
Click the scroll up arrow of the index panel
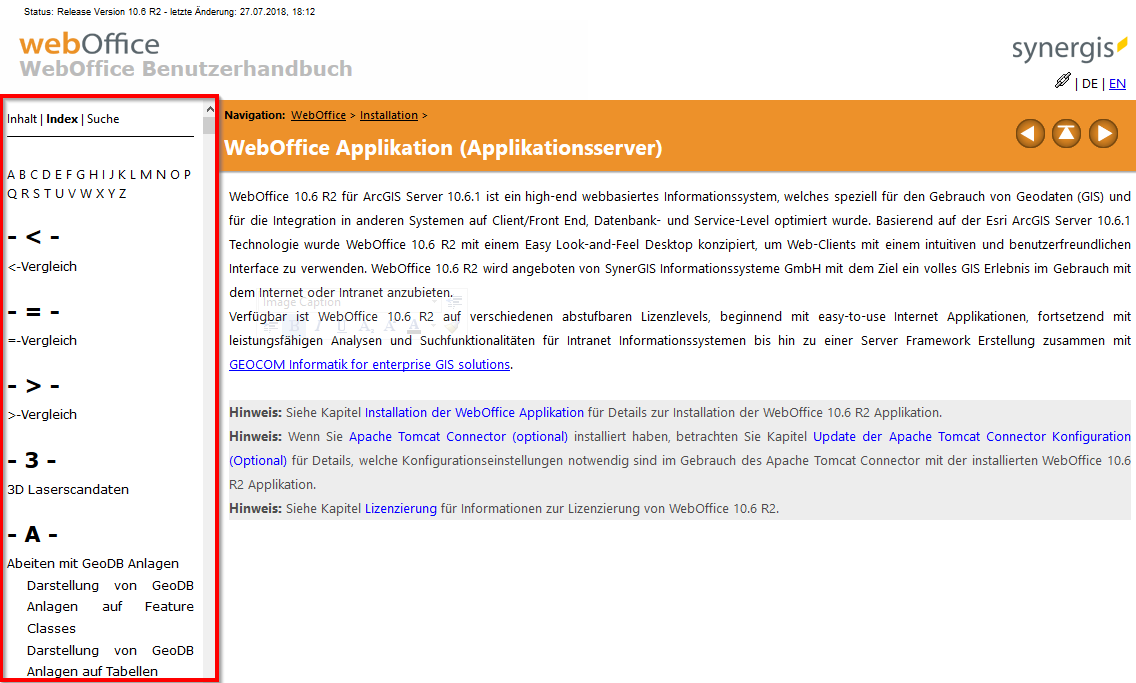[x=209, y=109]
